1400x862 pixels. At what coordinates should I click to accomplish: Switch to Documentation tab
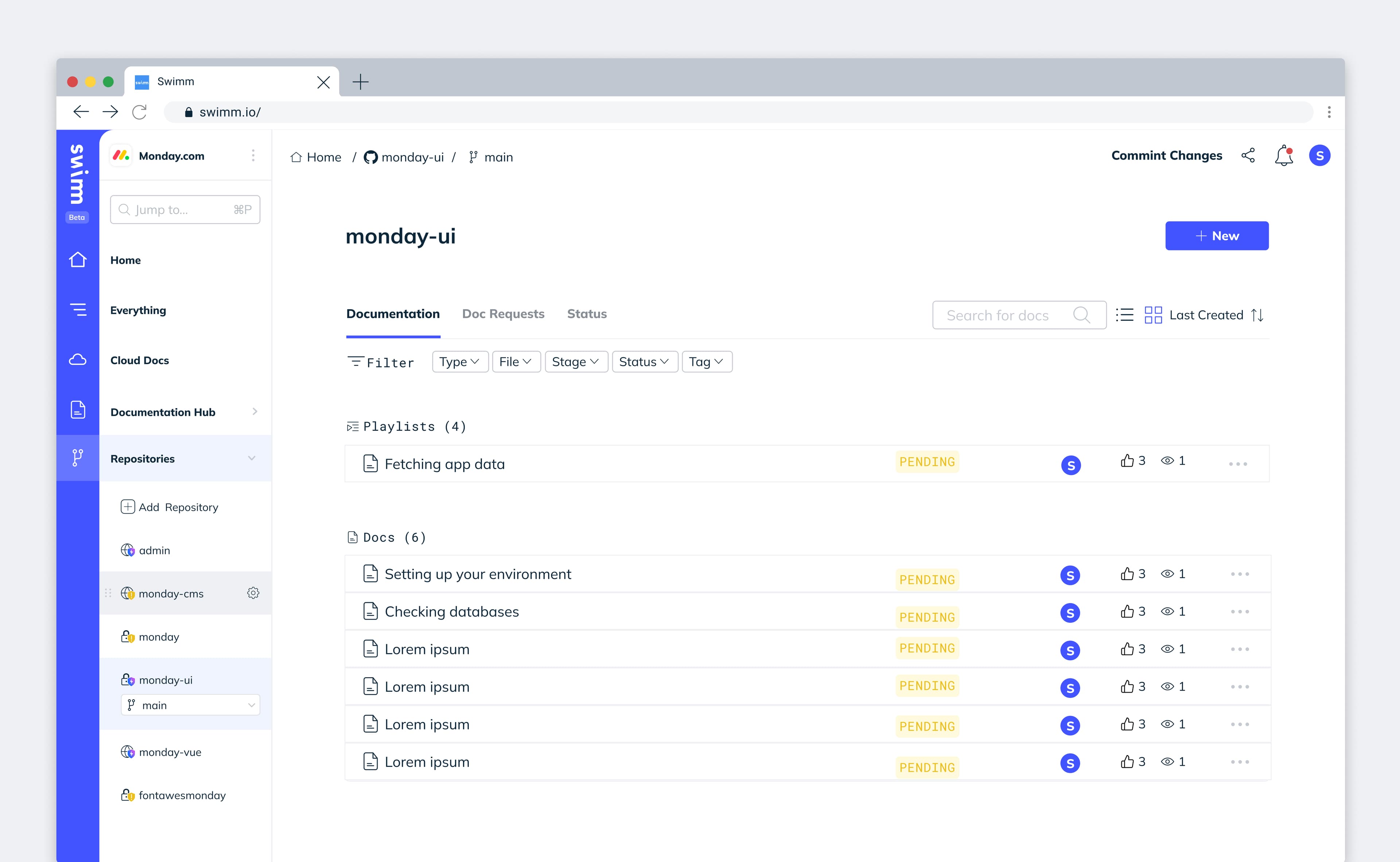point(393,313)
